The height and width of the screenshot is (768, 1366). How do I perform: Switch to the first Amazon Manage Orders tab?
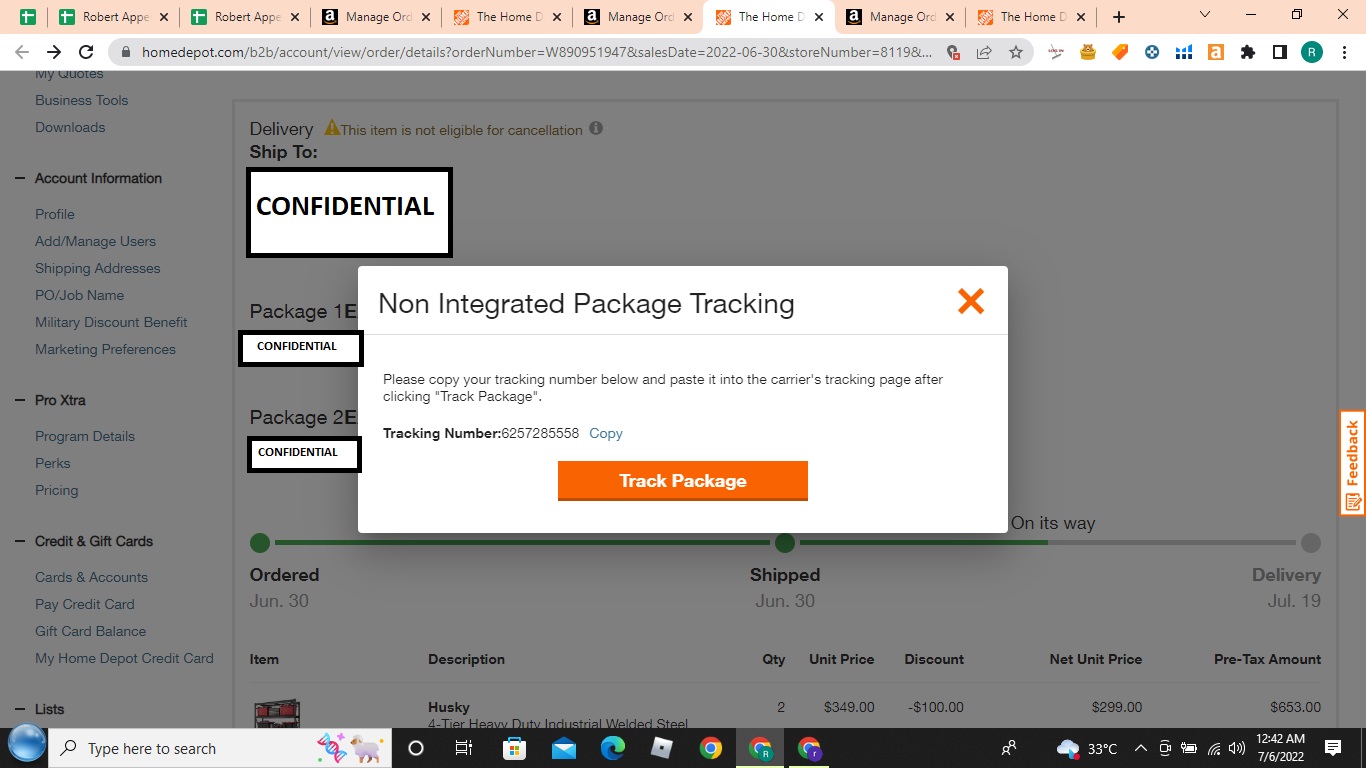[x=375, y=17]
